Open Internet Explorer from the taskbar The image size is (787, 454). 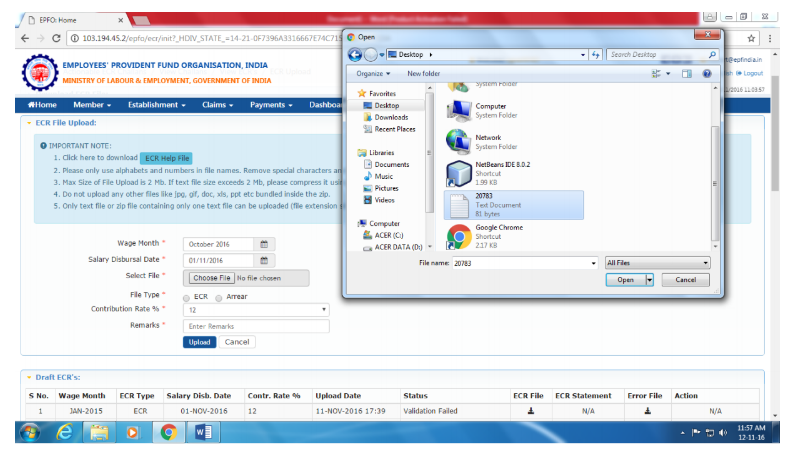[65, 433]
